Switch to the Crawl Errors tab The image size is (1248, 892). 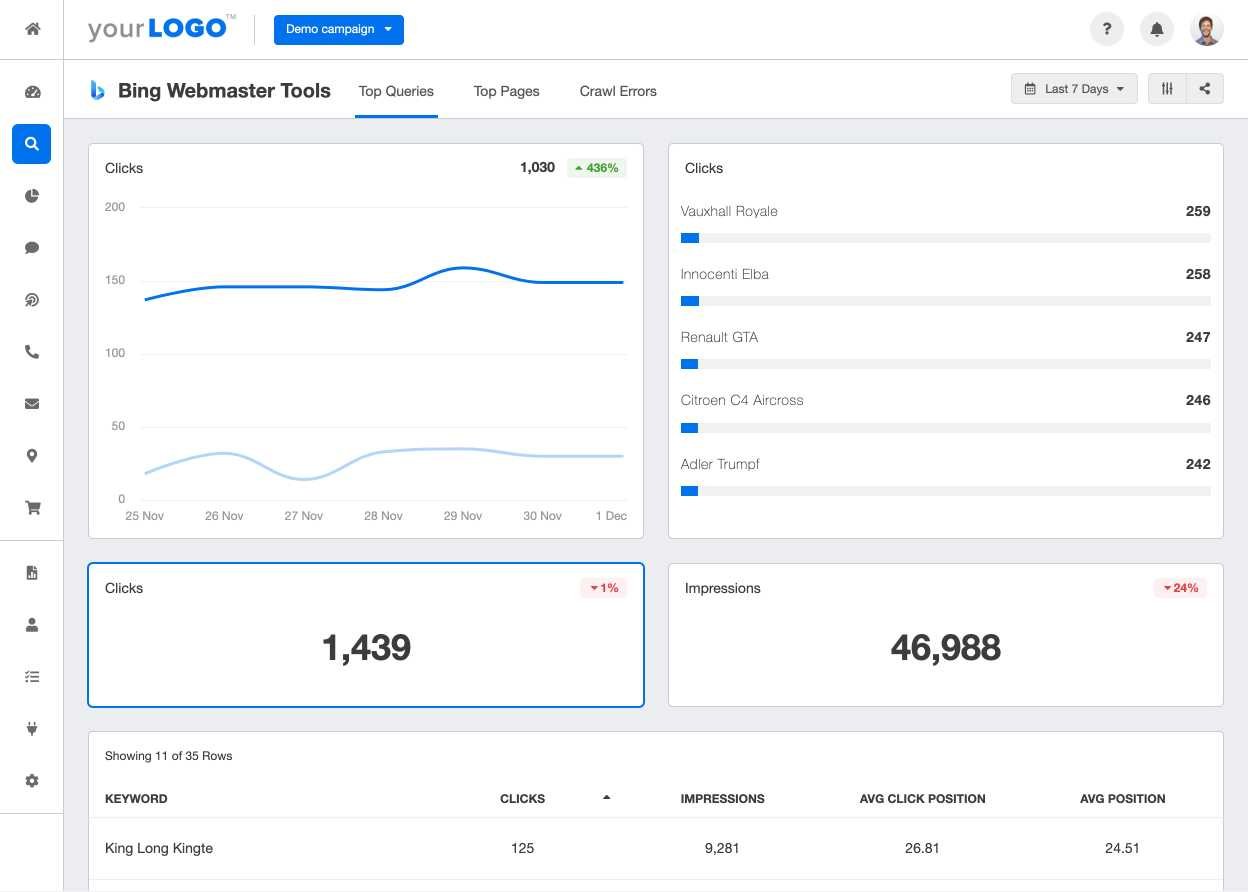tap(618, 91)
